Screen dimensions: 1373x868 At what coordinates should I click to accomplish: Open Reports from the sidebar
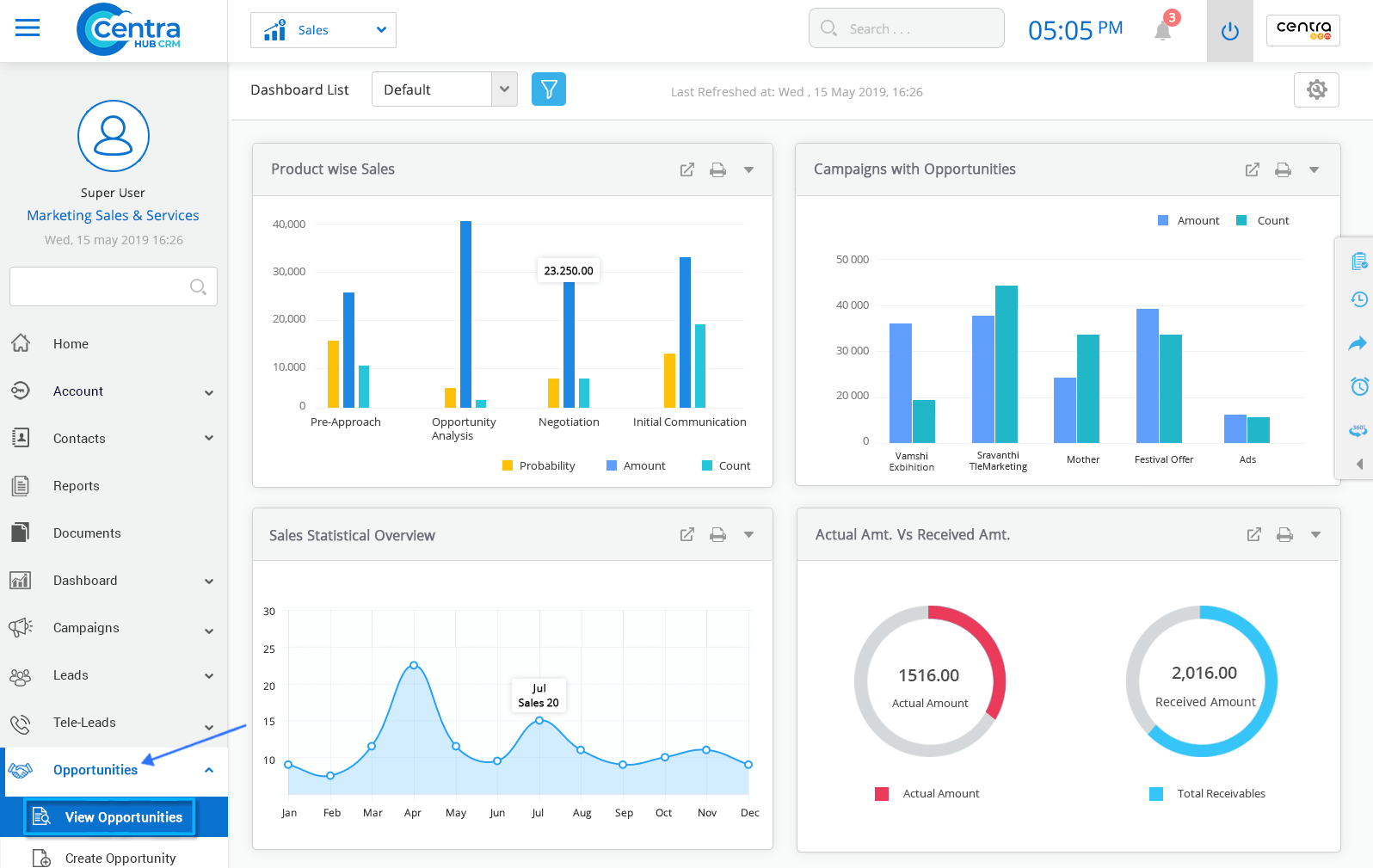(x=77, y=486)
